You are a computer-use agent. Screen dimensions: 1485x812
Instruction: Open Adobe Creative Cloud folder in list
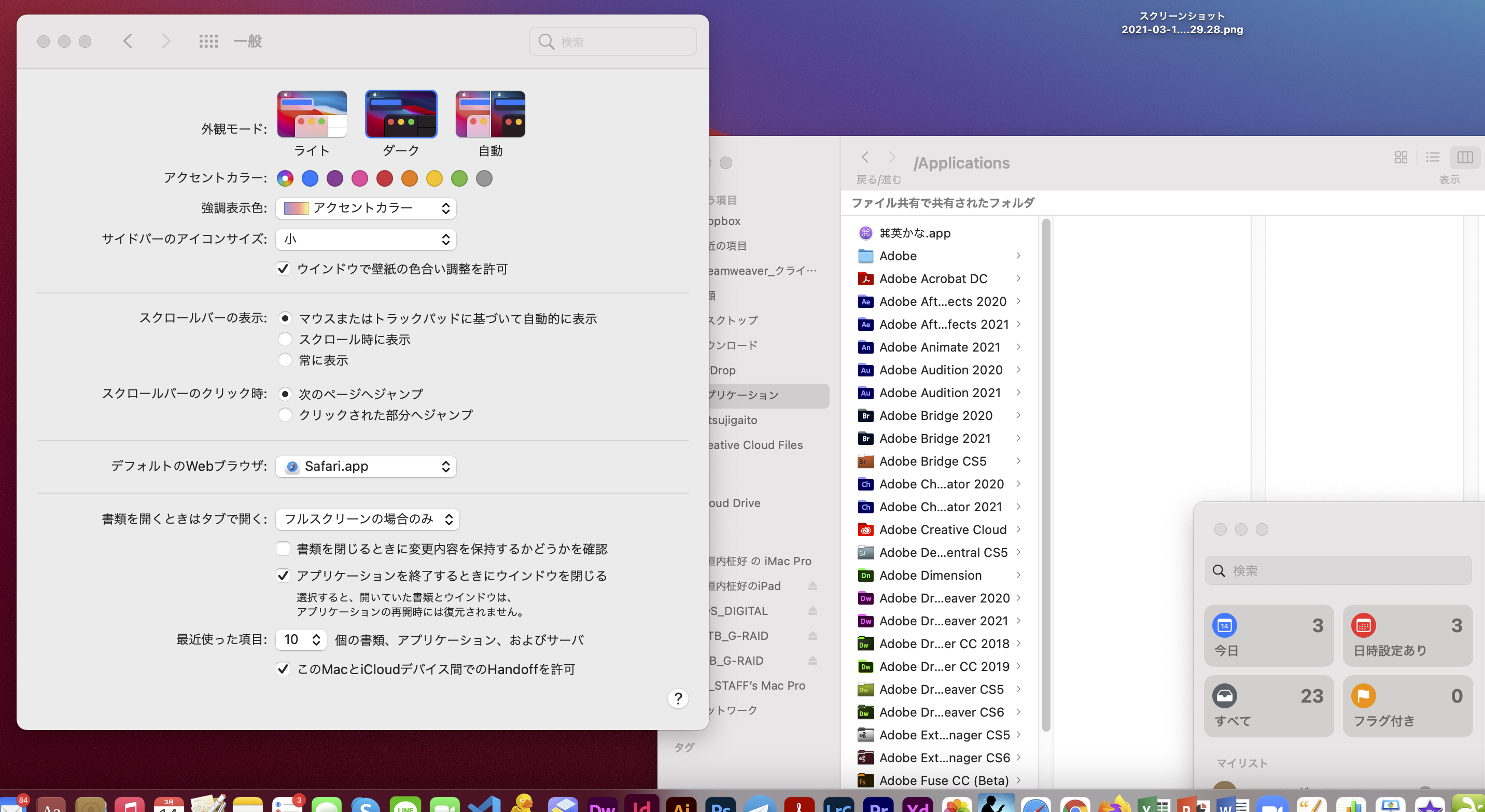click(x=942, y=529)
